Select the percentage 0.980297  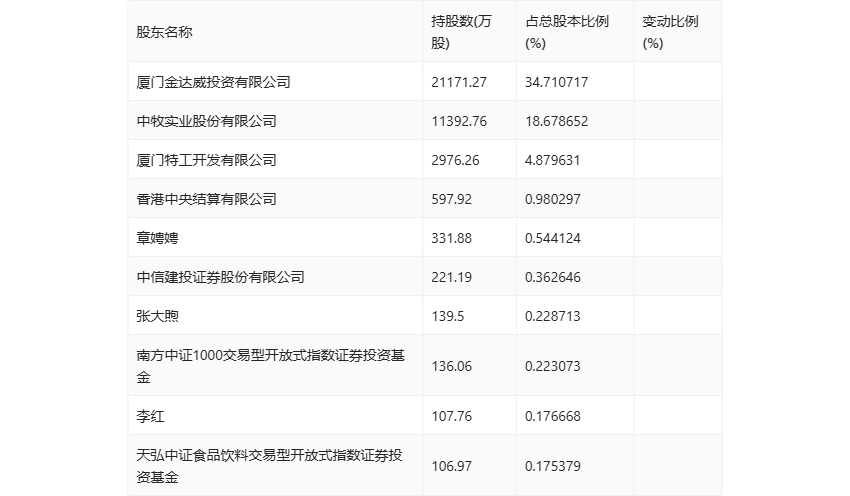[553, 199]
